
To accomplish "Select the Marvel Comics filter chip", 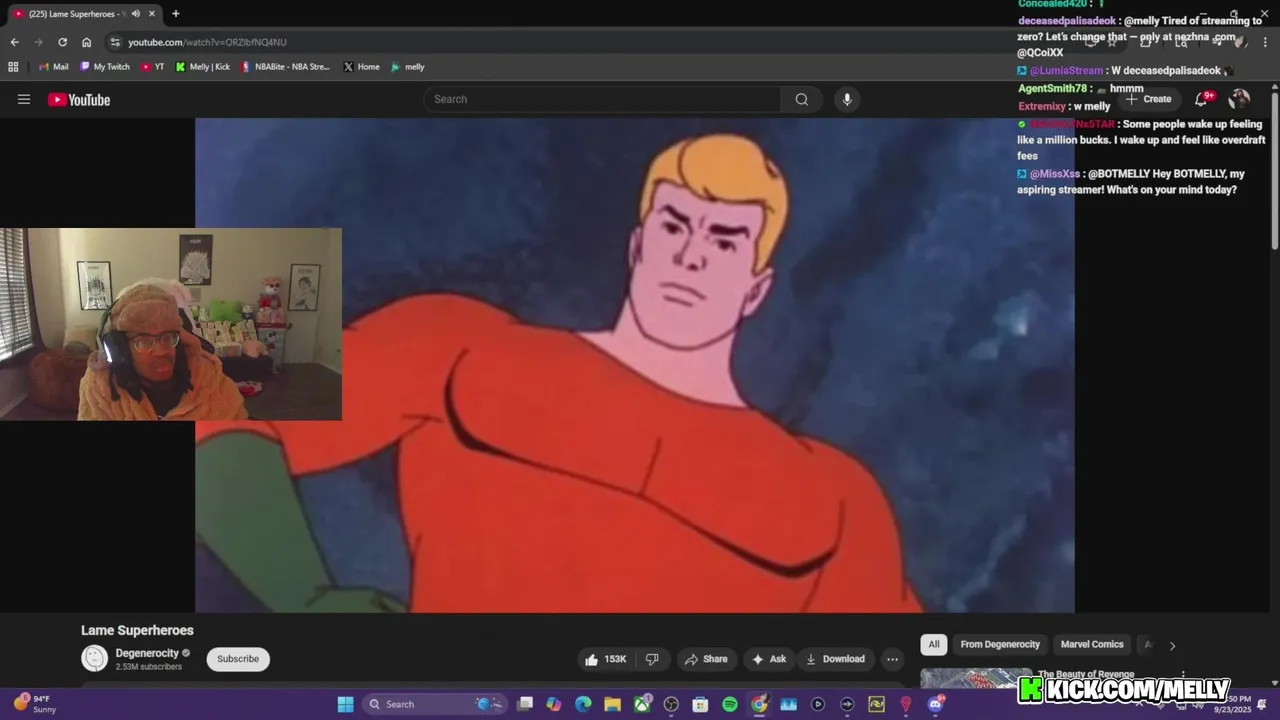I will tap(1092, 644).
